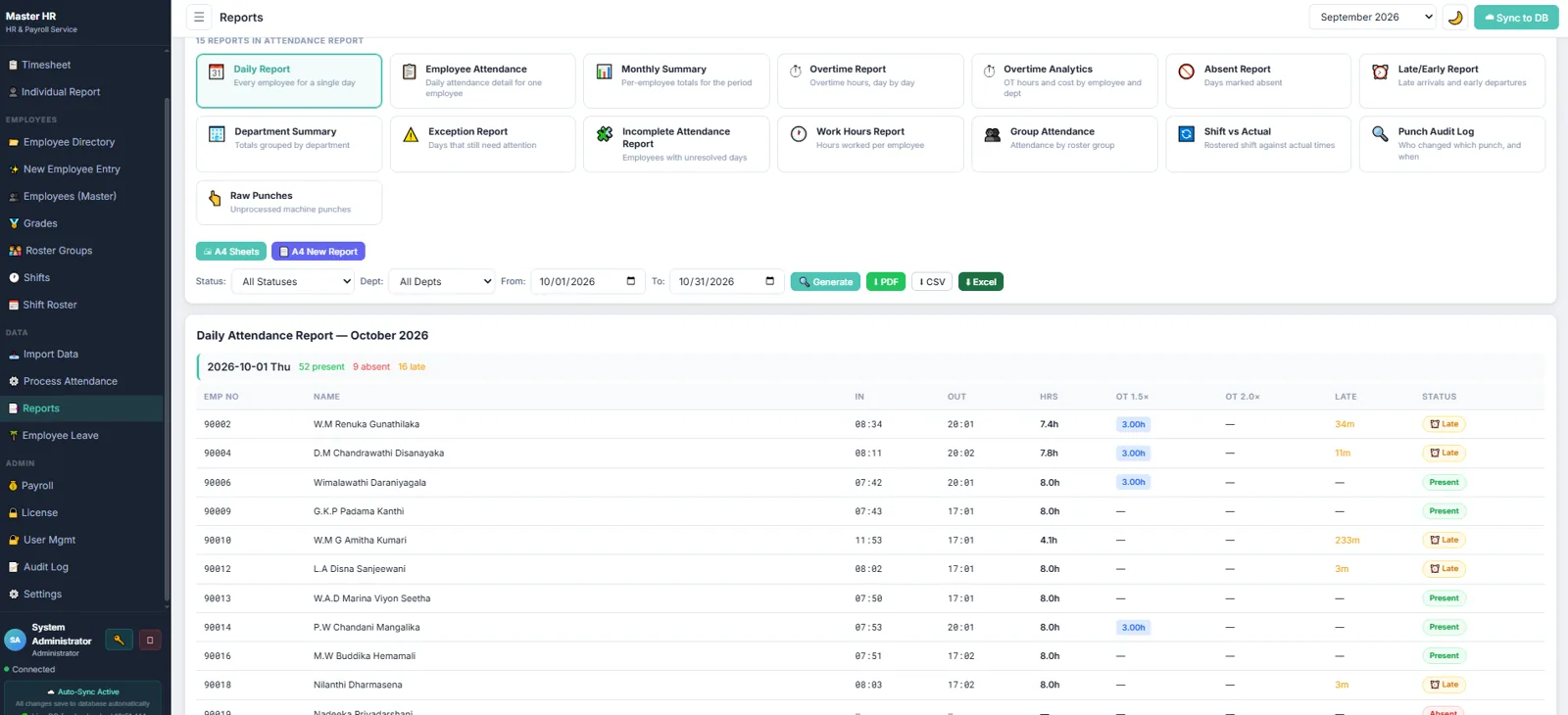Click the 52 present count

tap(321, 367)
